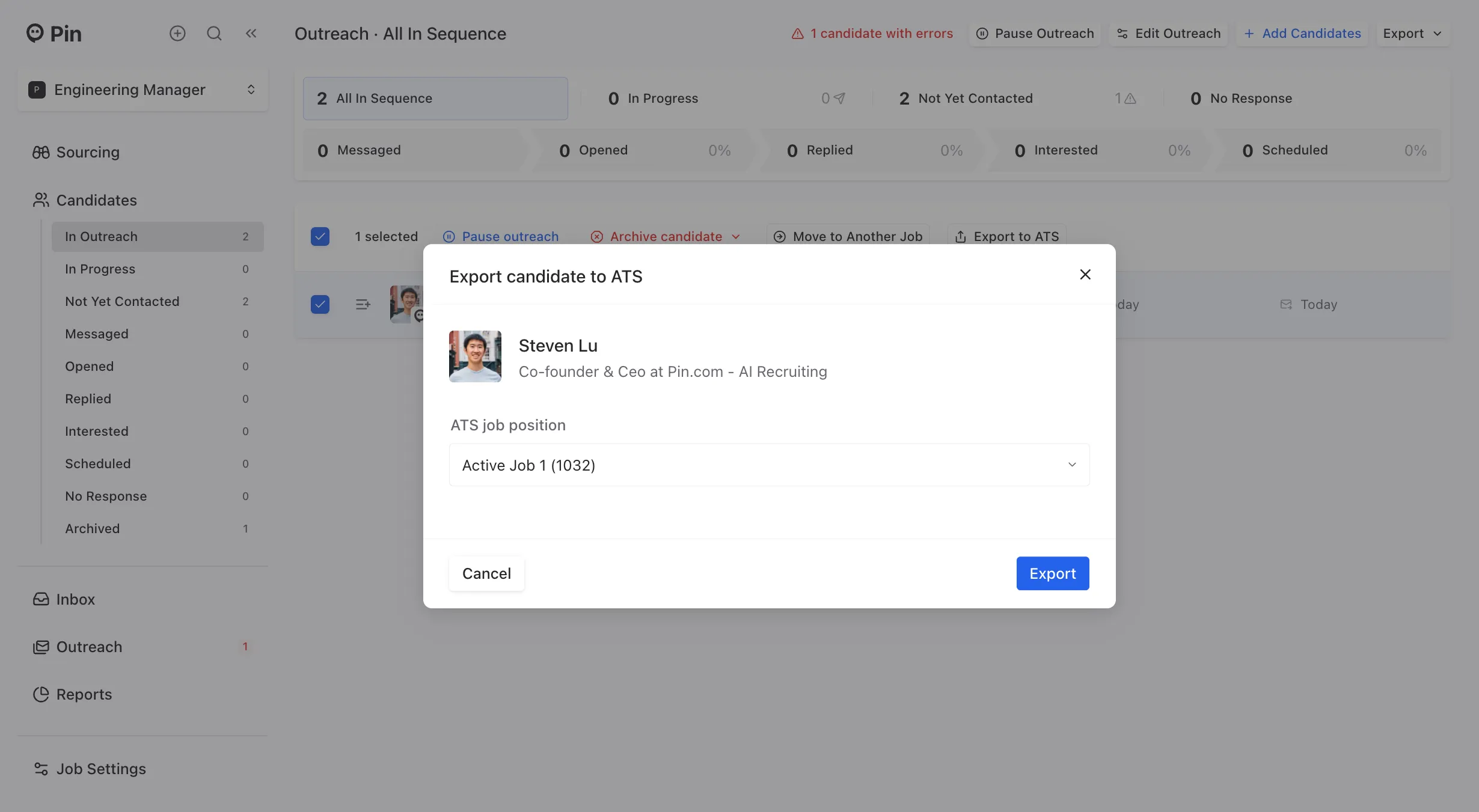Select the Replied funnel stage
Image resolution: width=1479 pixels, height=812 pixels.
pyautogui.click(x=871, y=150)
